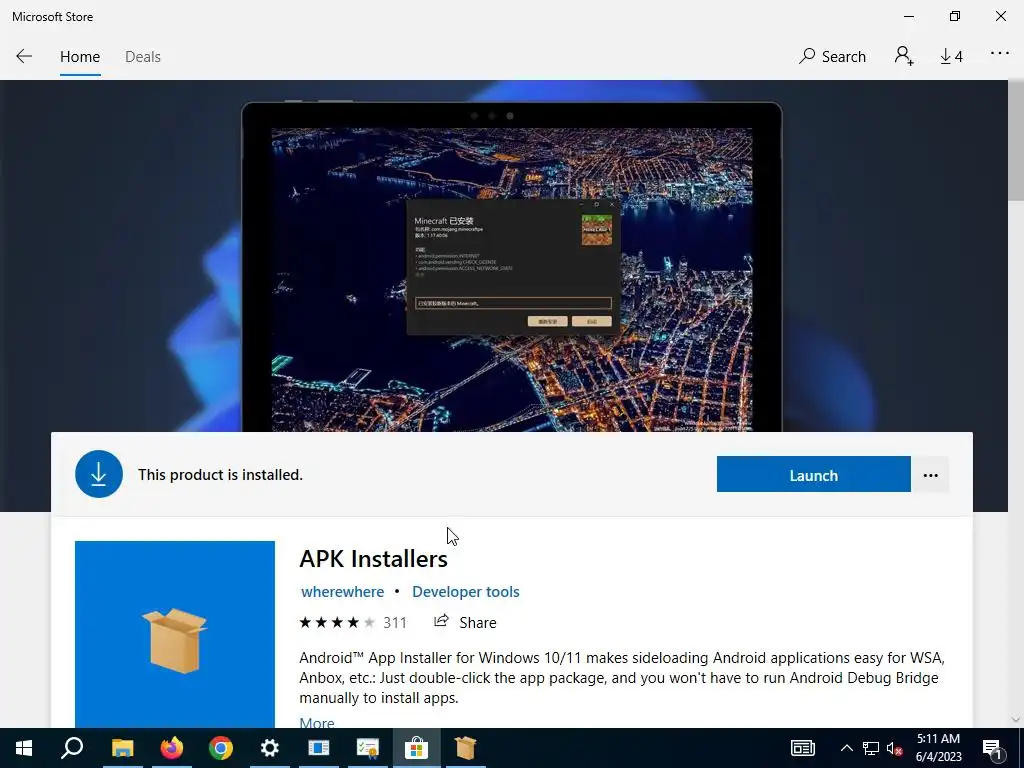
Task: Share the APK Installers app
Action: (x=465, y=622)
